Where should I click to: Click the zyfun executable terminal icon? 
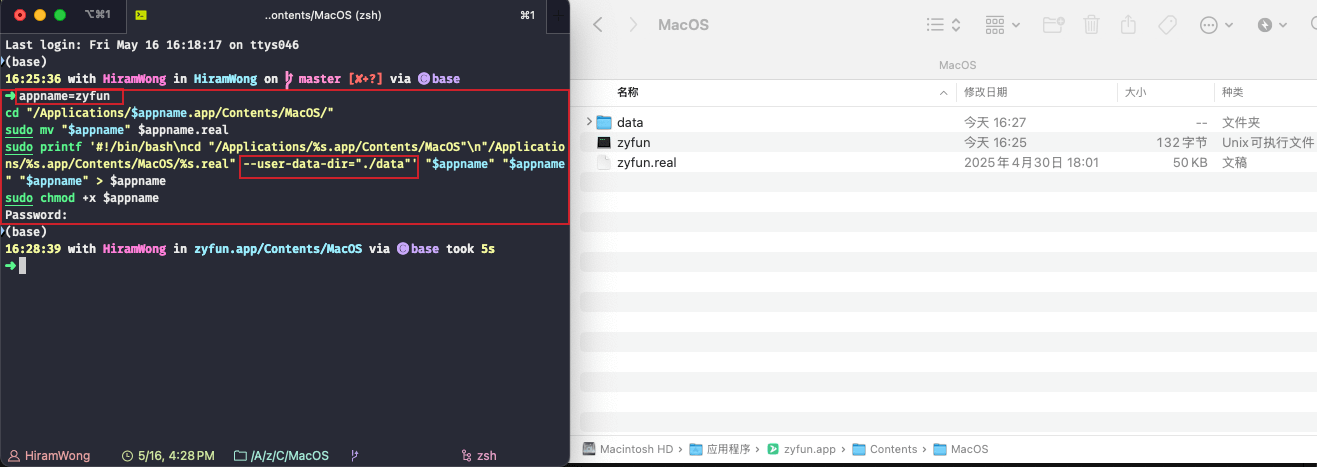(x=603, y=142)
